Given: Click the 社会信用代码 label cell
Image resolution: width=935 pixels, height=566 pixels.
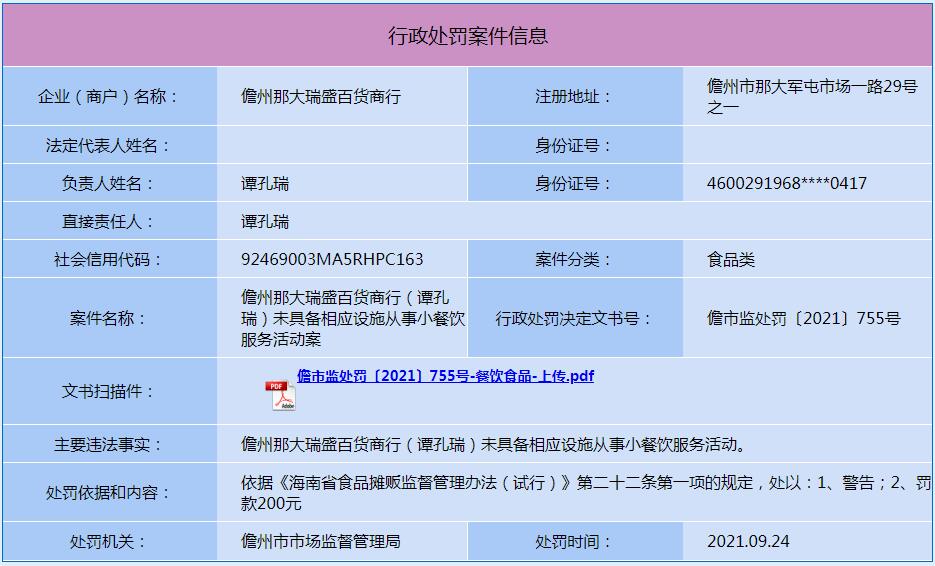Looking at the screenshot, I should (x=109, y=259).
